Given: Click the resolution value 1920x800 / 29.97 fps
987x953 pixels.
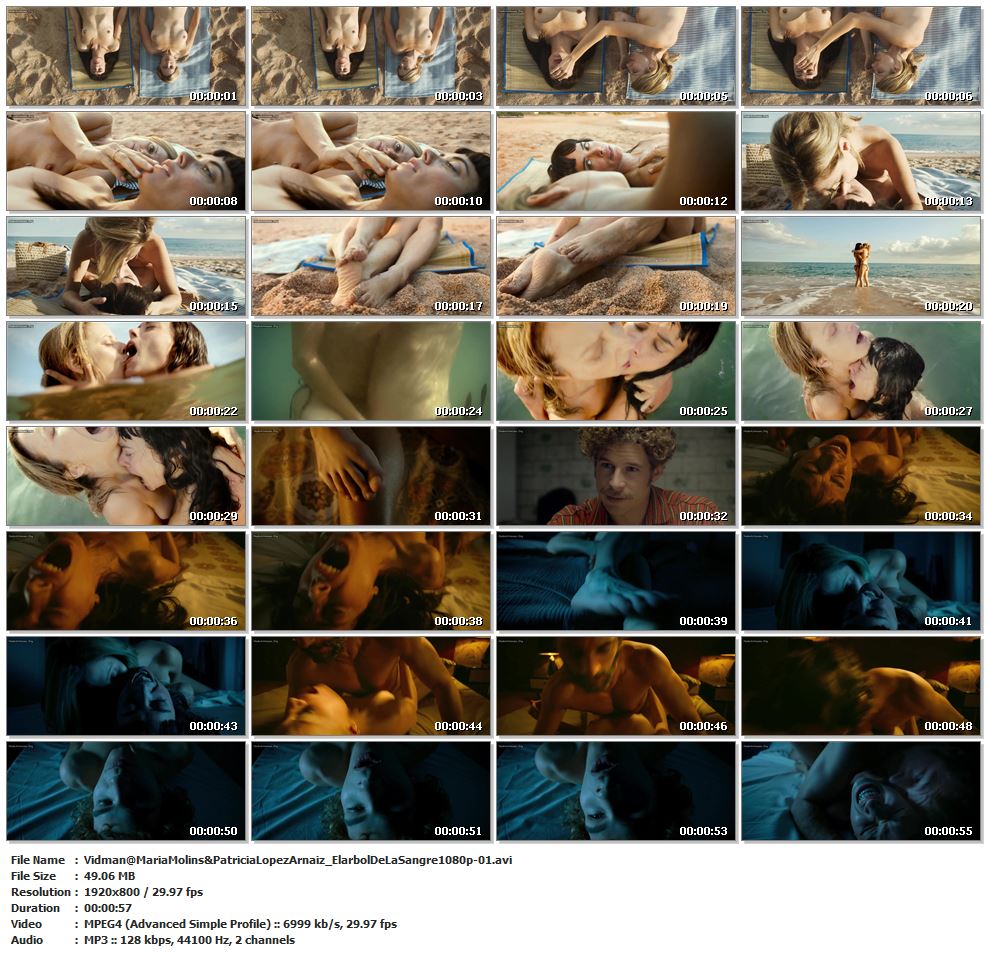Looking at the screenshot, I should [144, 892].
